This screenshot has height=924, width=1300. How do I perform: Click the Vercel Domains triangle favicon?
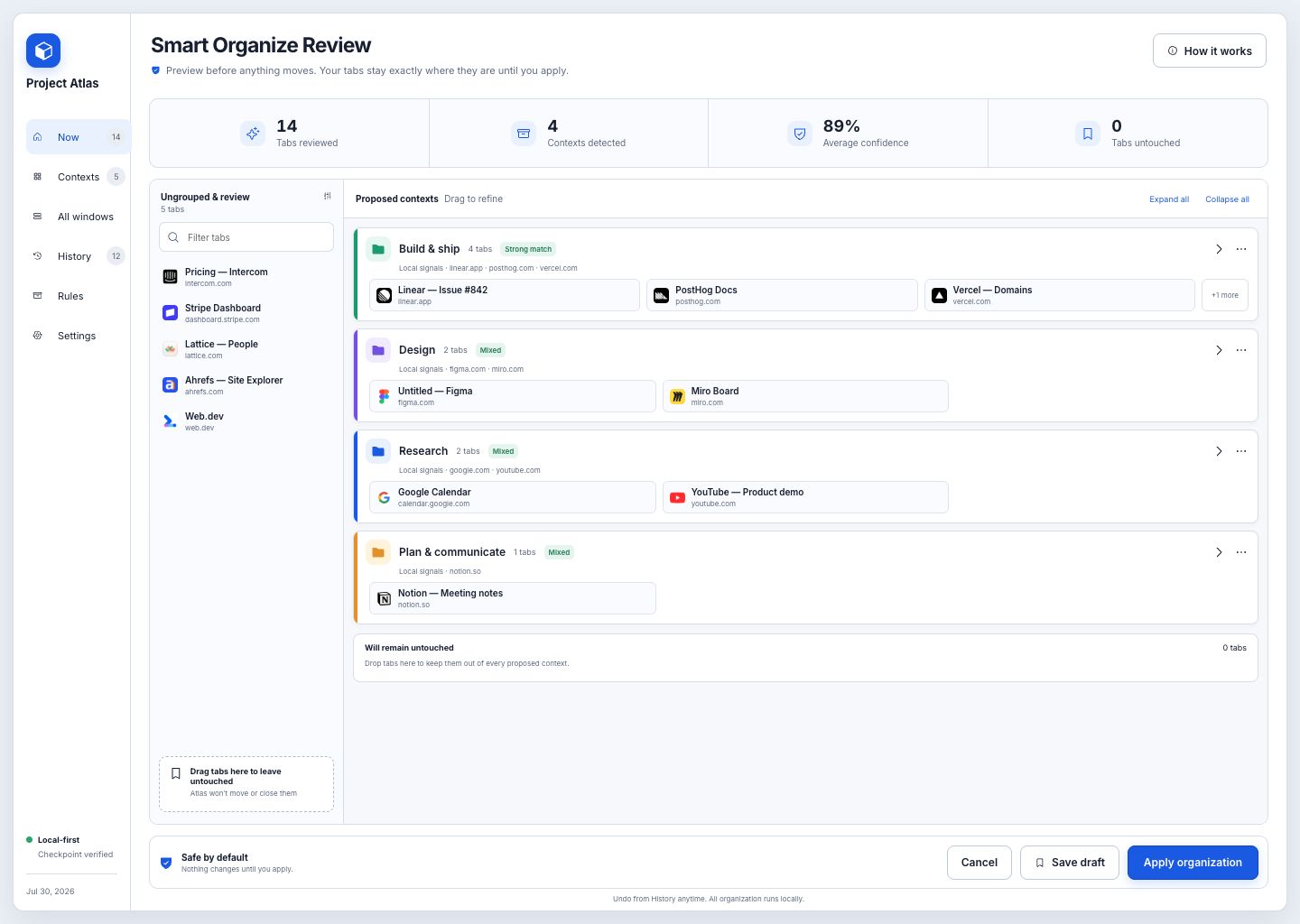click(x=939, y=295)
